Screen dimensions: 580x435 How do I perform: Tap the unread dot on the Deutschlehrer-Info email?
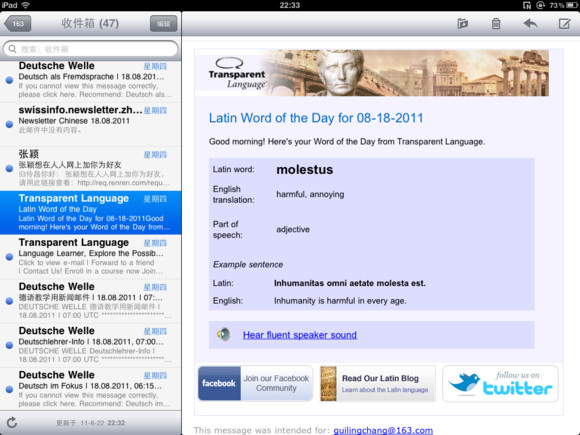click(x=10, y=345)
